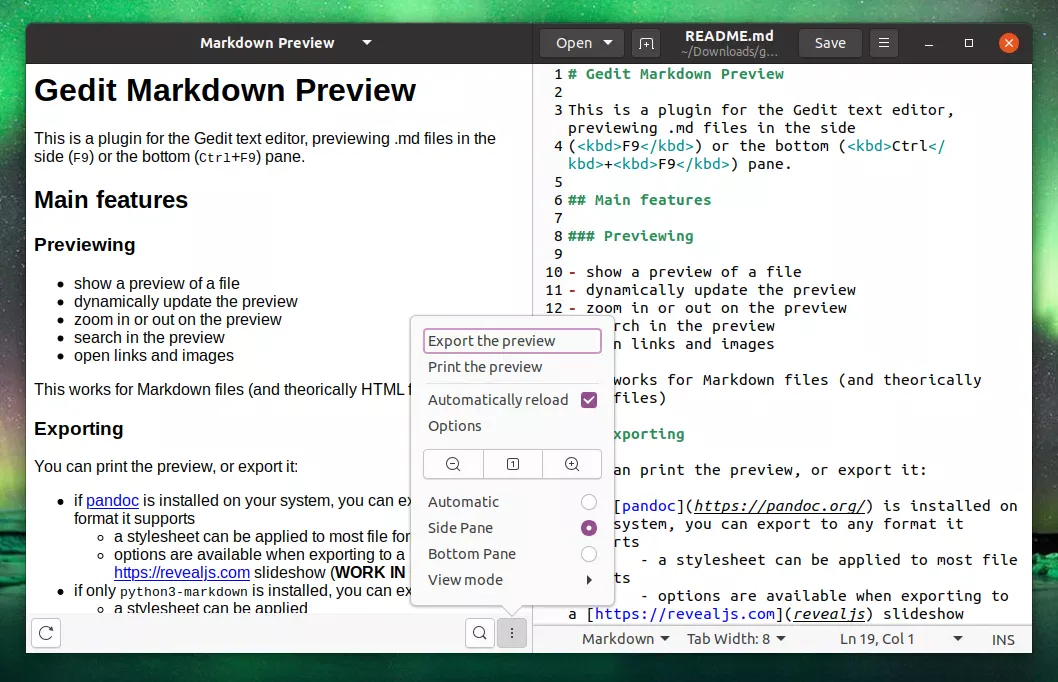Minimize the gedit window

[929, 43]
